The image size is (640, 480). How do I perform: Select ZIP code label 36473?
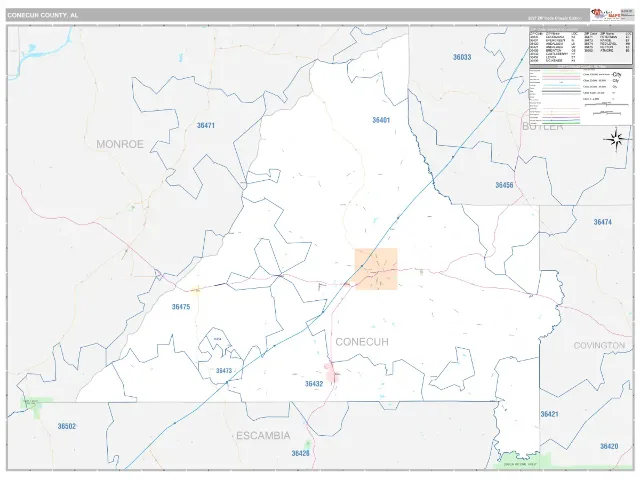224,371
